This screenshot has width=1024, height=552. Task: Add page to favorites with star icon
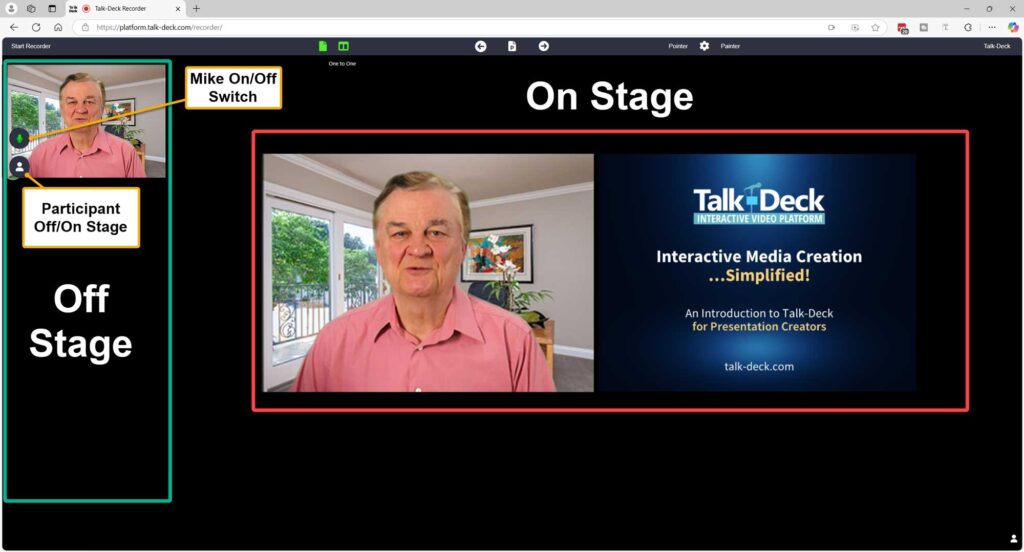click(x=875, y=27)
